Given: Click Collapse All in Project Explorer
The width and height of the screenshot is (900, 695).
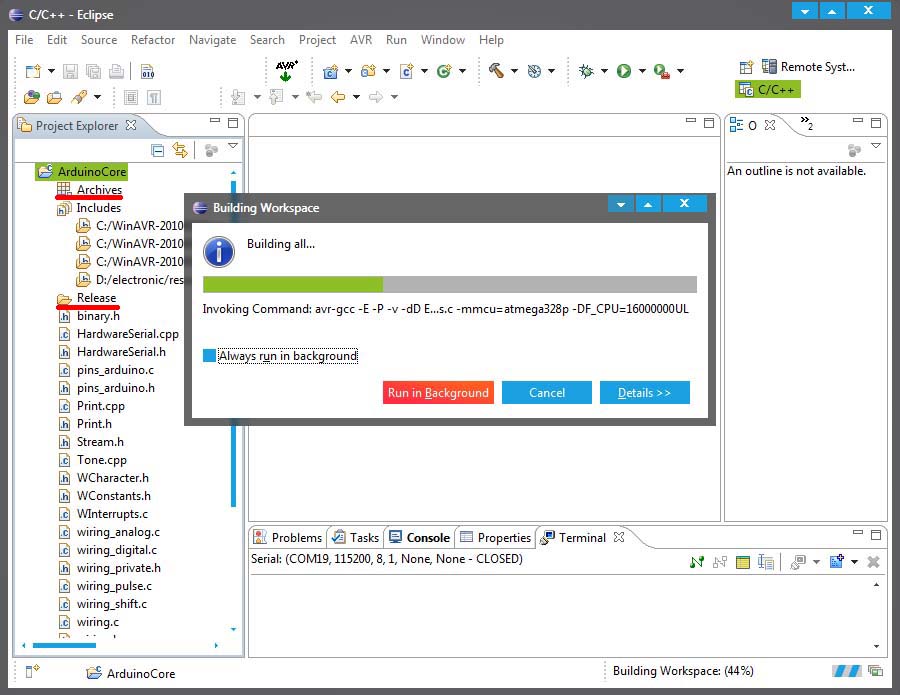Looking at the screenshot, I should coord(157,150).
